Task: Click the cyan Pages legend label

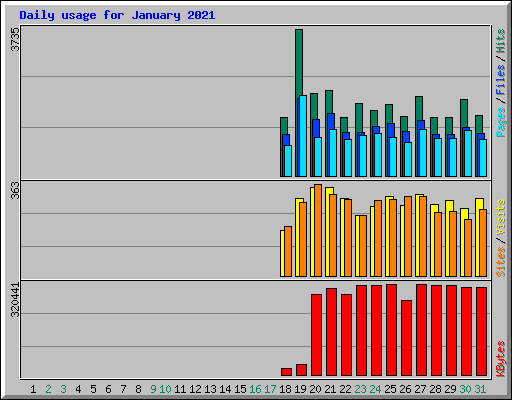Action: click(x=500, y=122)
